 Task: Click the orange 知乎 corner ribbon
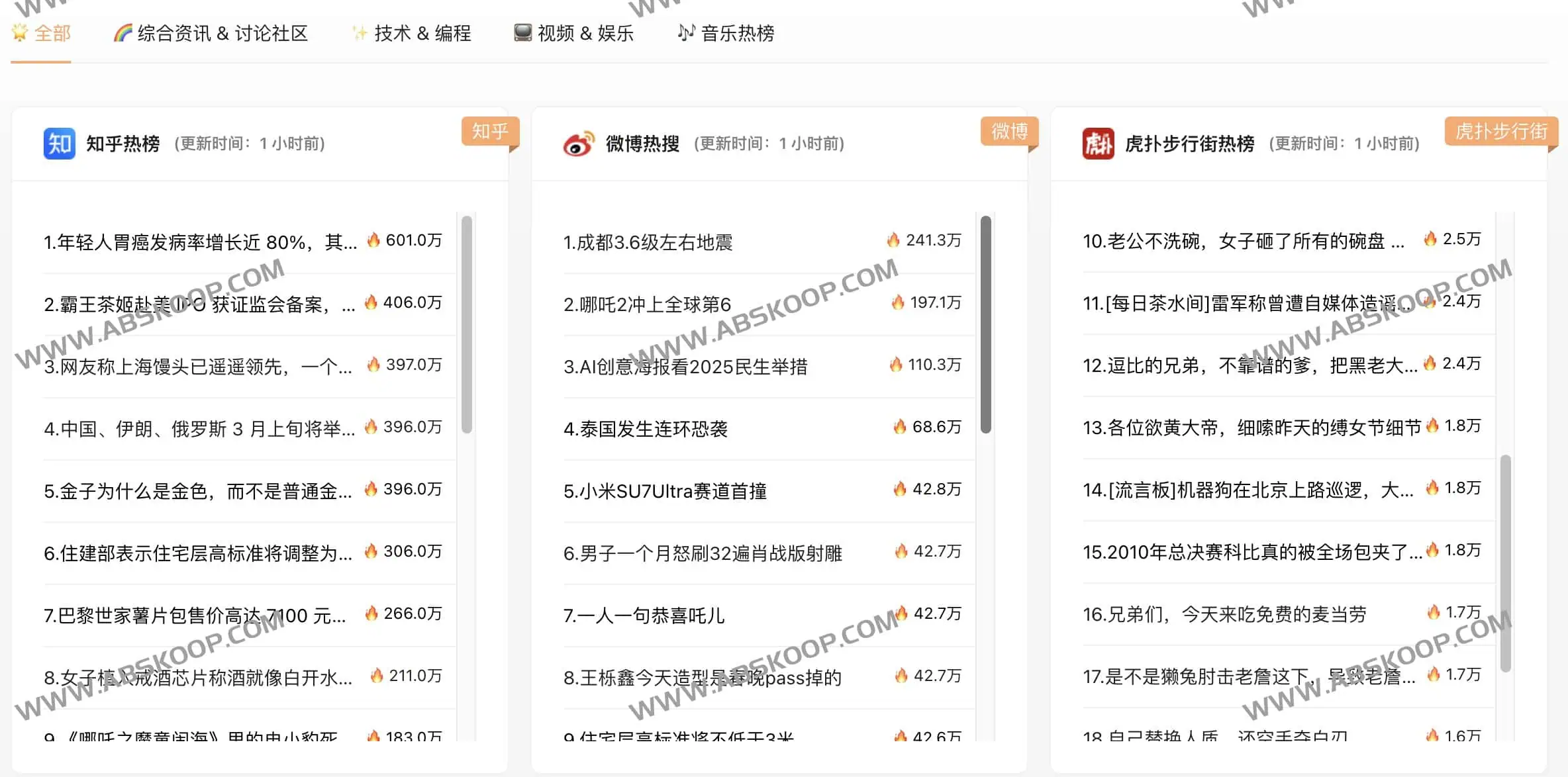click(x=489, y=132)
